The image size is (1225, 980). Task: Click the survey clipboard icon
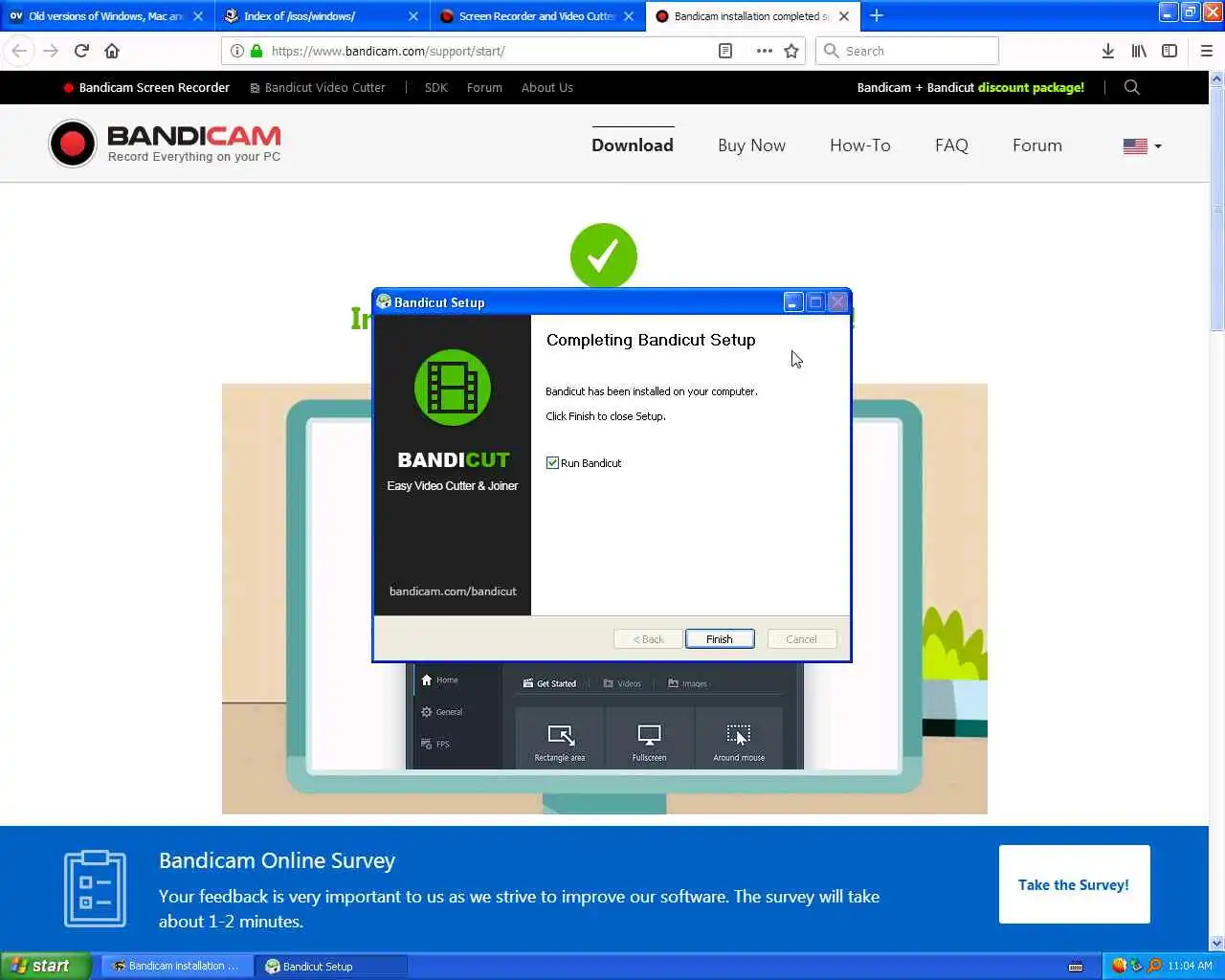95,888
